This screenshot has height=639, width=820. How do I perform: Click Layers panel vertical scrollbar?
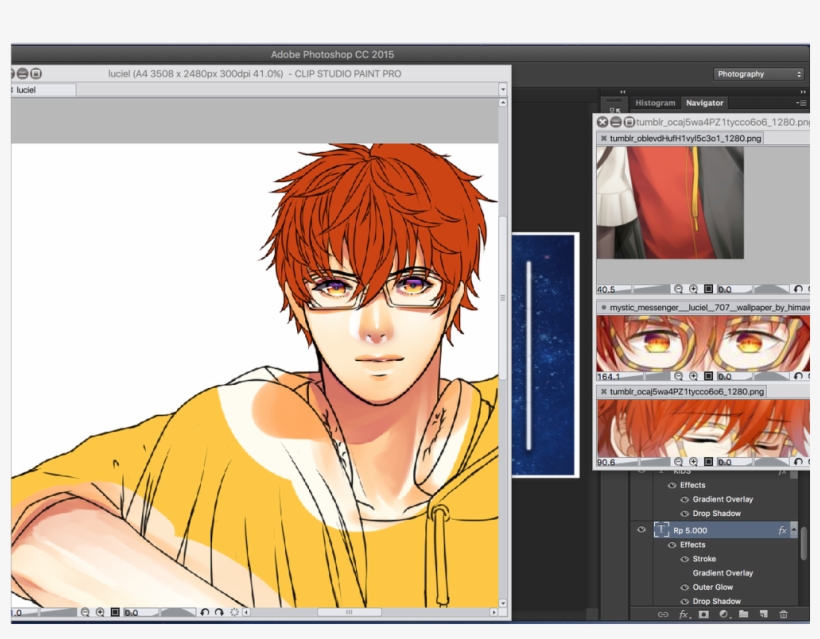click(804, 544)
